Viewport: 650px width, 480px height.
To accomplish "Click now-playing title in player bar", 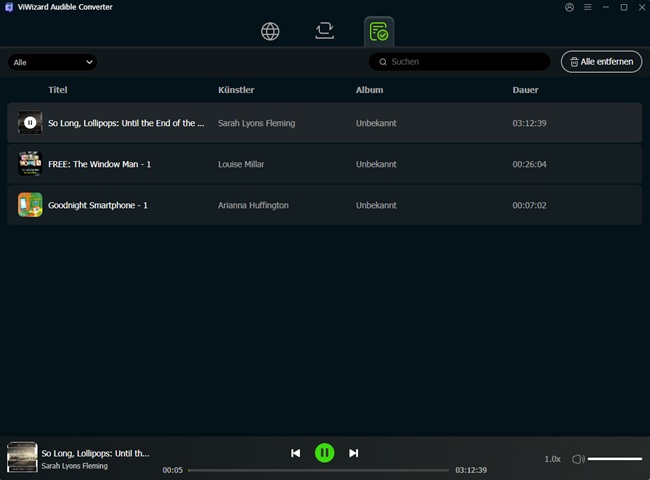I will coord(95,453).
